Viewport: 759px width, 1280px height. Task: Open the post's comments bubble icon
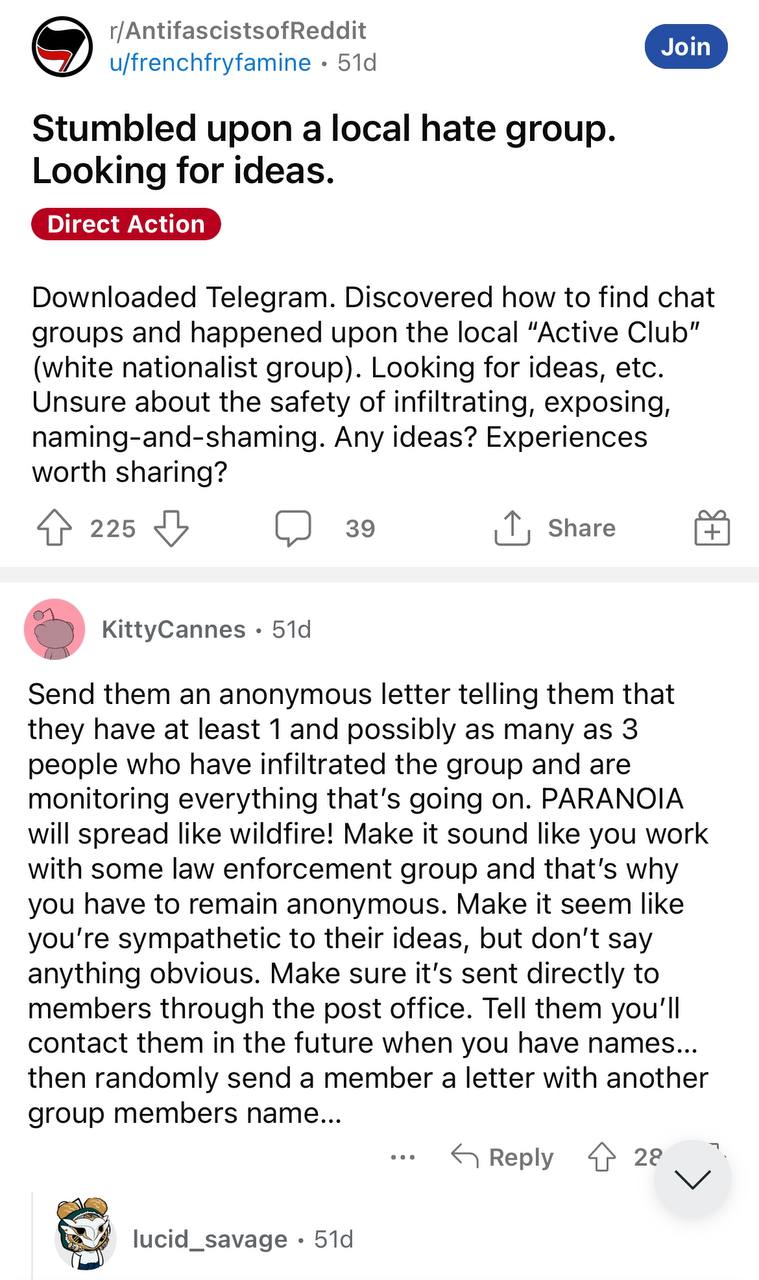(x=293, y=528)
